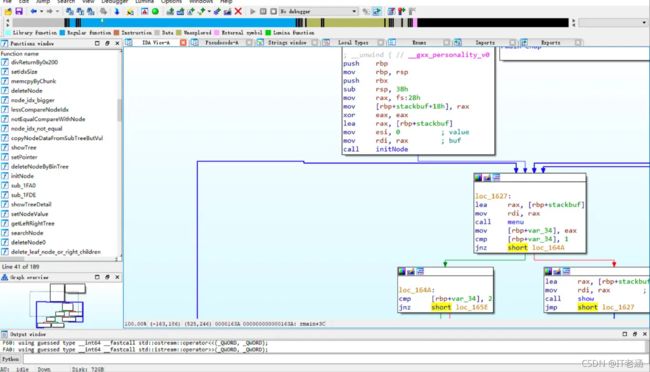
Task: Select the Local Types tab
Action: [x=353, y=42]
